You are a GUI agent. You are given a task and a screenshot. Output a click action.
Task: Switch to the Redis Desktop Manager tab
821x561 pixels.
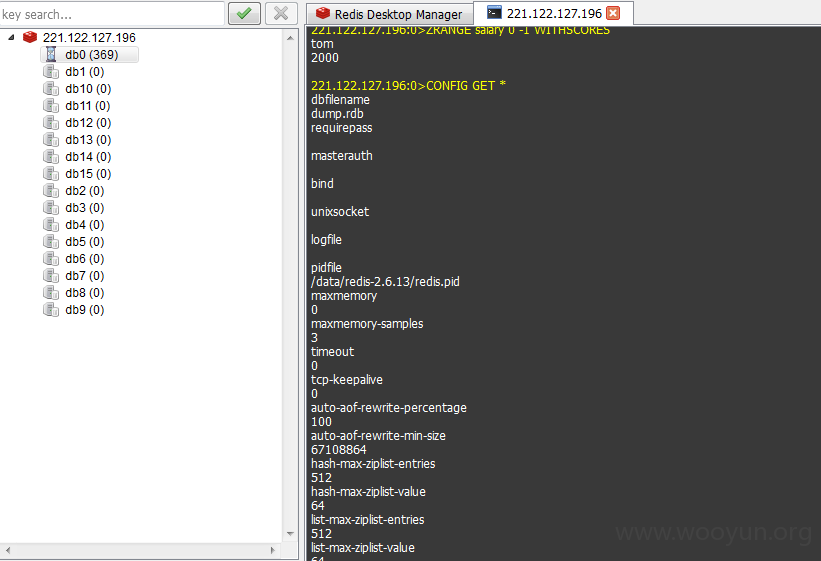(x=390, y=14)
